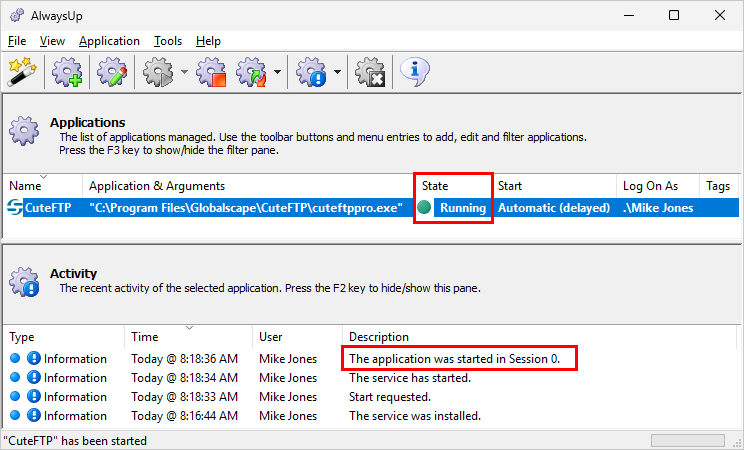Viewport: 744px width, 450px height.
Task: Open the View menu
Action: pos(52,41)
